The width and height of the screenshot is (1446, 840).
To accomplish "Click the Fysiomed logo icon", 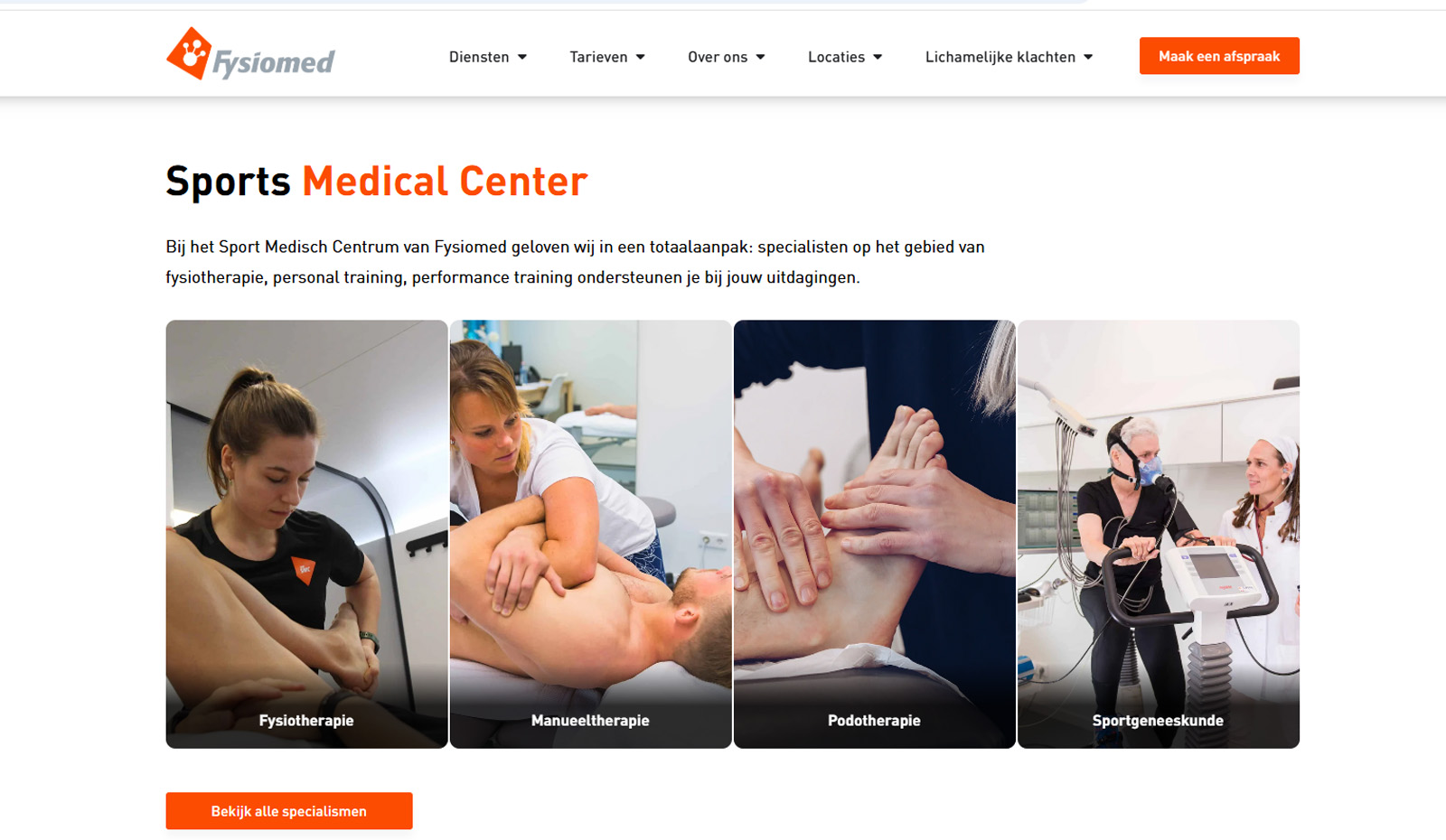I will (x=190, y=53).
